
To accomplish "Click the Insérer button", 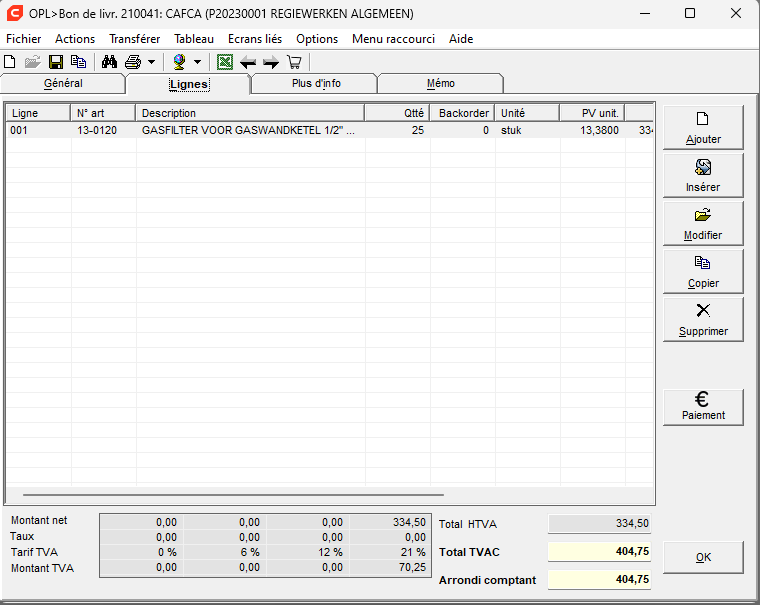I will click(x=703, y=176).
